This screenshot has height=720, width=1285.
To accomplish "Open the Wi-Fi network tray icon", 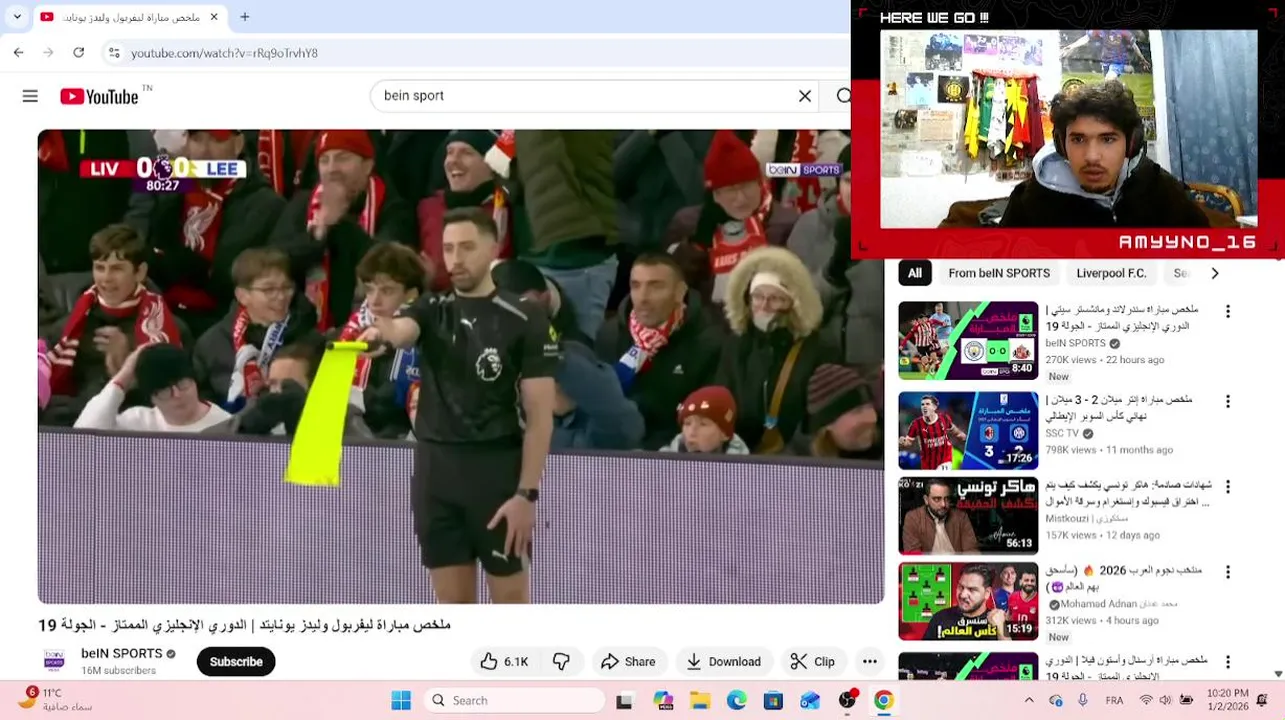I will pos(1144,700).
